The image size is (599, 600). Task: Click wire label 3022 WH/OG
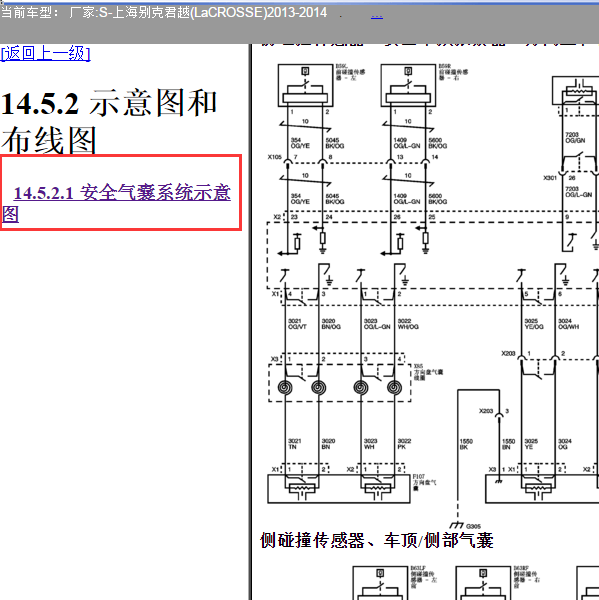pyautogui.click(x=408, y=324)
